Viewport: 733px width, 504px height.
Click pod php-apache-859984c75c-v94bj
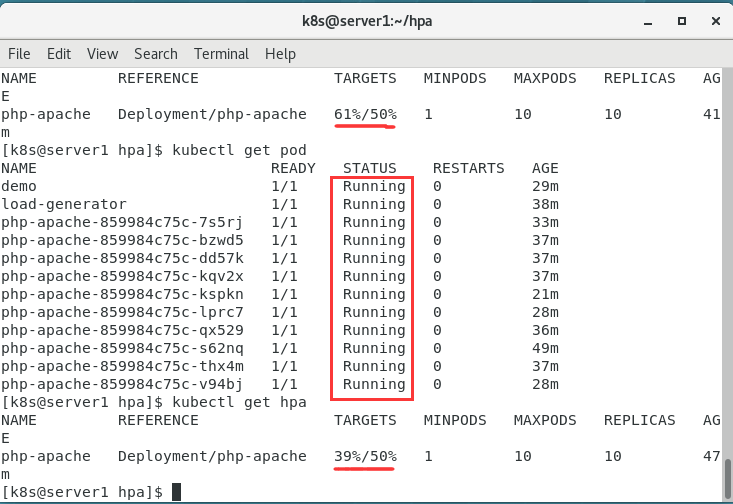(x=122, y=384)
